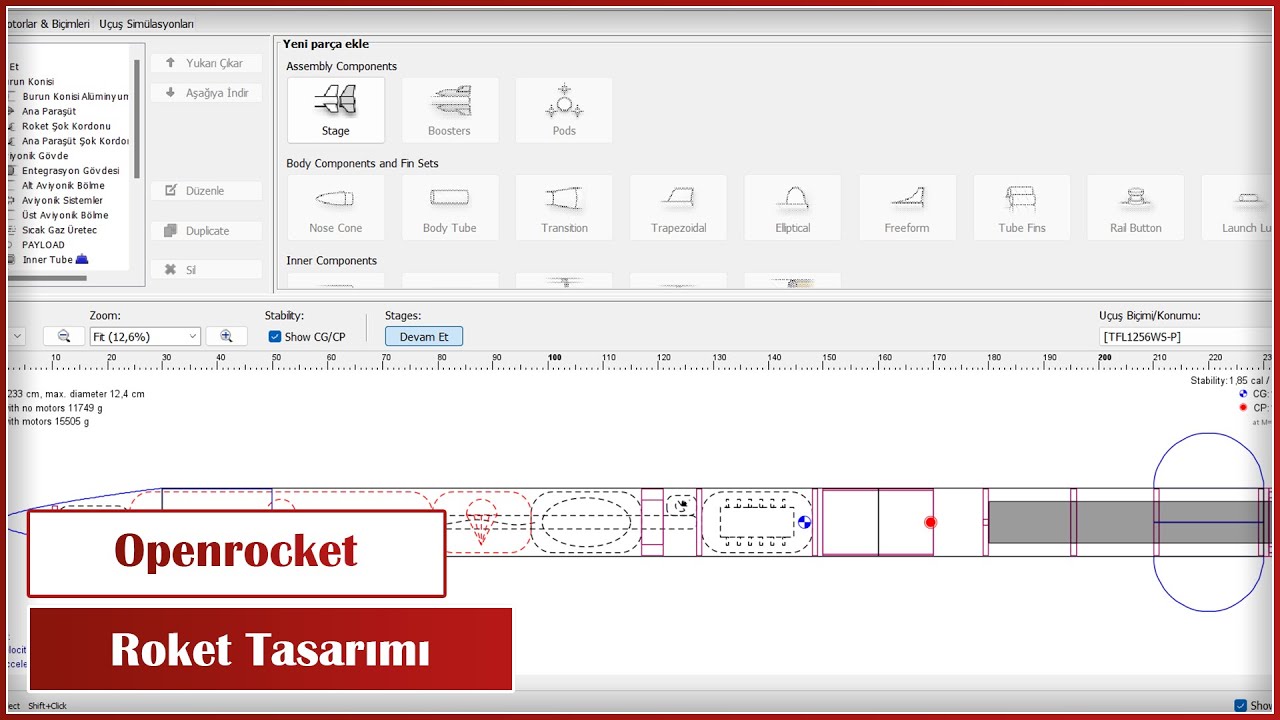Toggle the checkbox in the lower-right corner
Screen dimensions: 1280x720
(1240, 705)
